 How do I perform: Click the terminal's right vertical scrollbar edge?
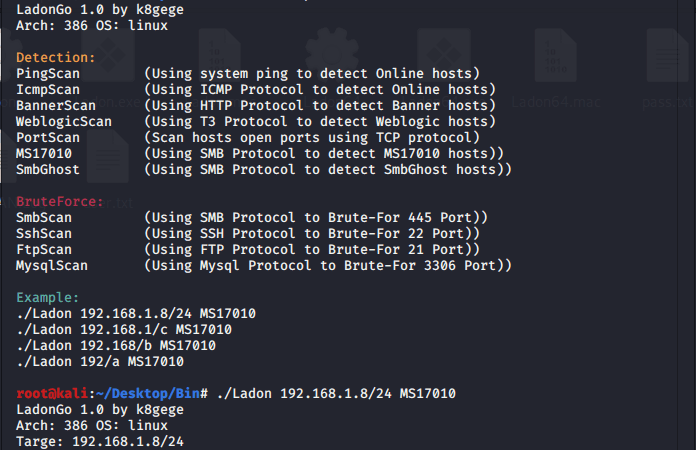tap(678, 225)
